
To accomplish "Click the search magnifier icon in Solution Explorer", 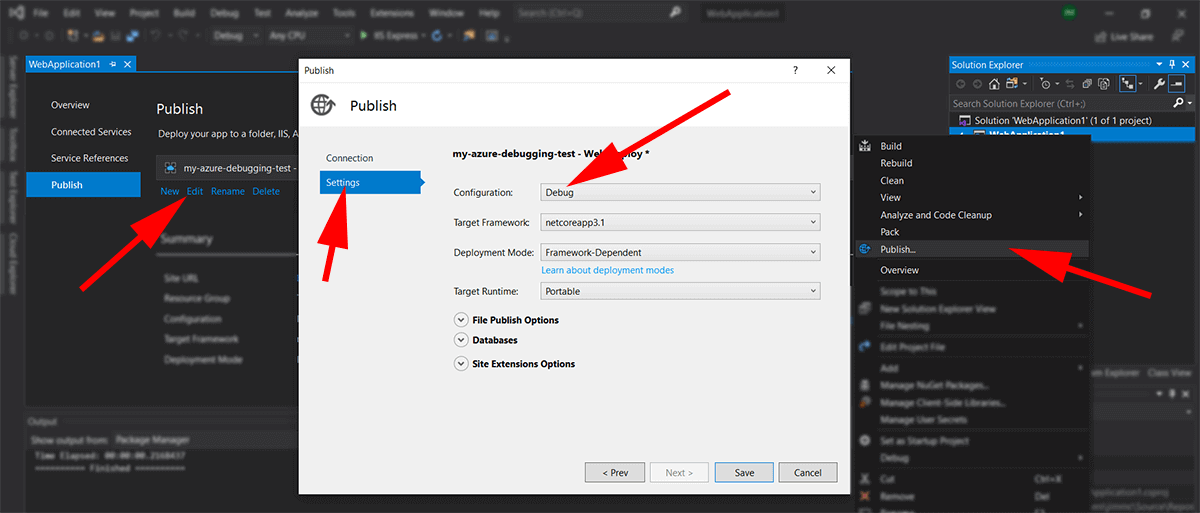I will pos(1177,103).
